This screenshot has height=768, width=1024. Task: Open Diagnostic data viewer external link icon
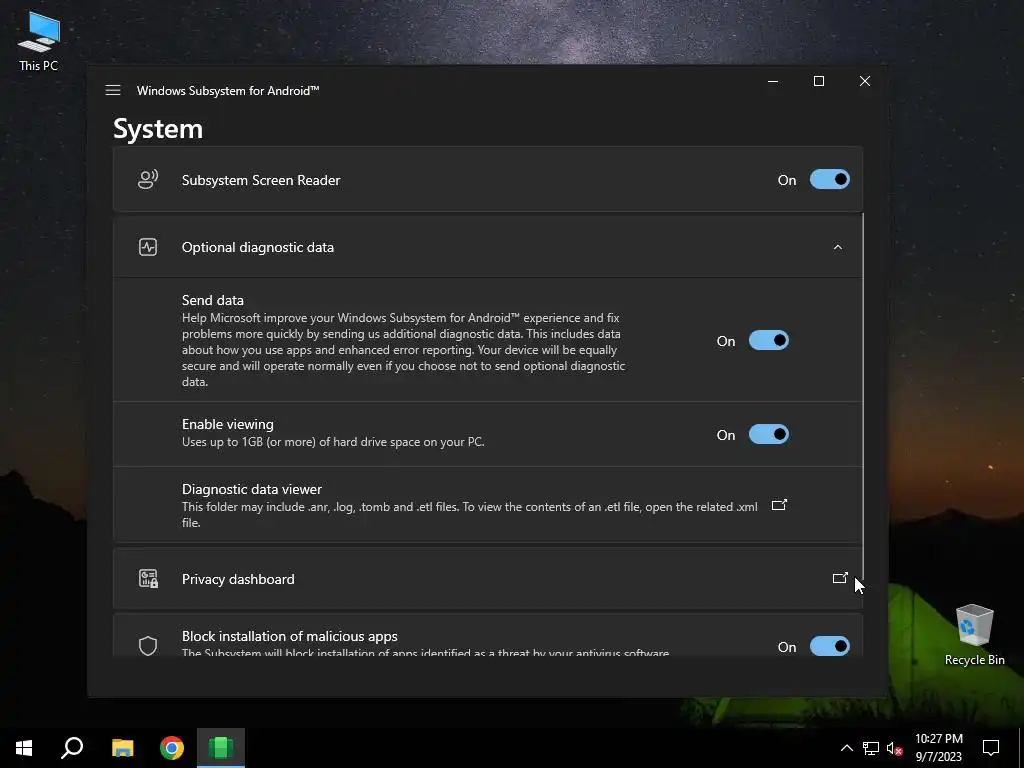[779, 505]
